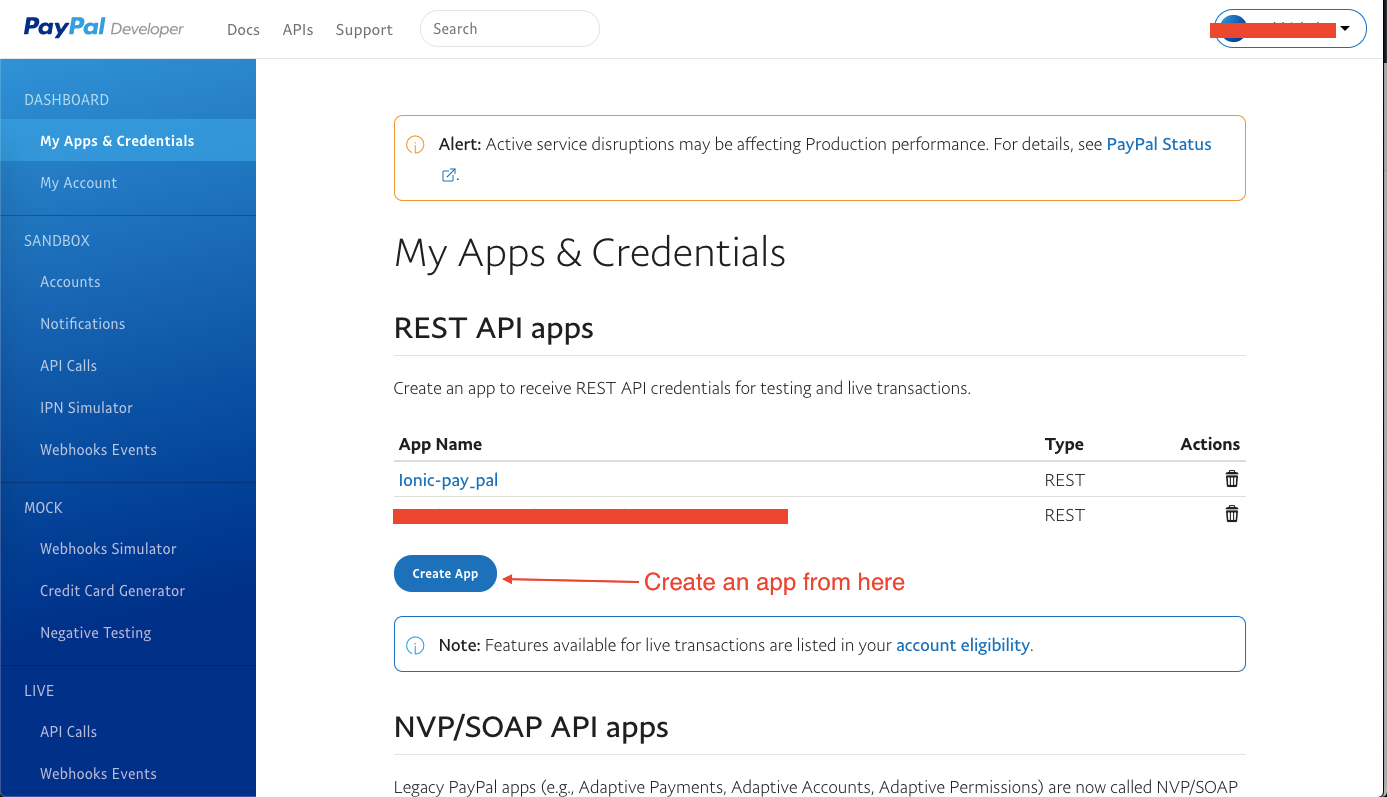Click the note info icon in blue box
Image resolution: width=1387 pixels, height=797 pixels.
pyautogui.click(x=415, y=646)
